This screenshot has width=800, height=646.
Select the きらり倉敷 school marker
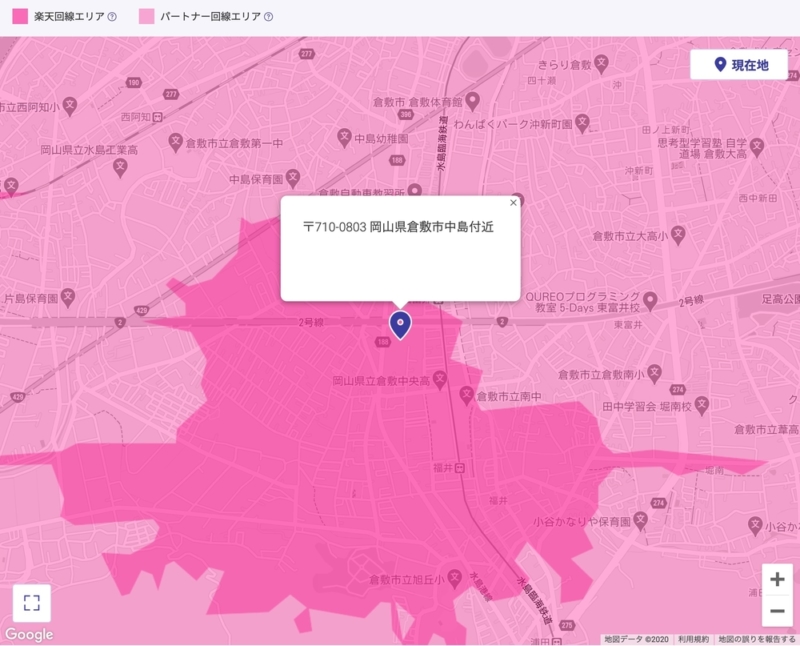(x=602, y=64)
